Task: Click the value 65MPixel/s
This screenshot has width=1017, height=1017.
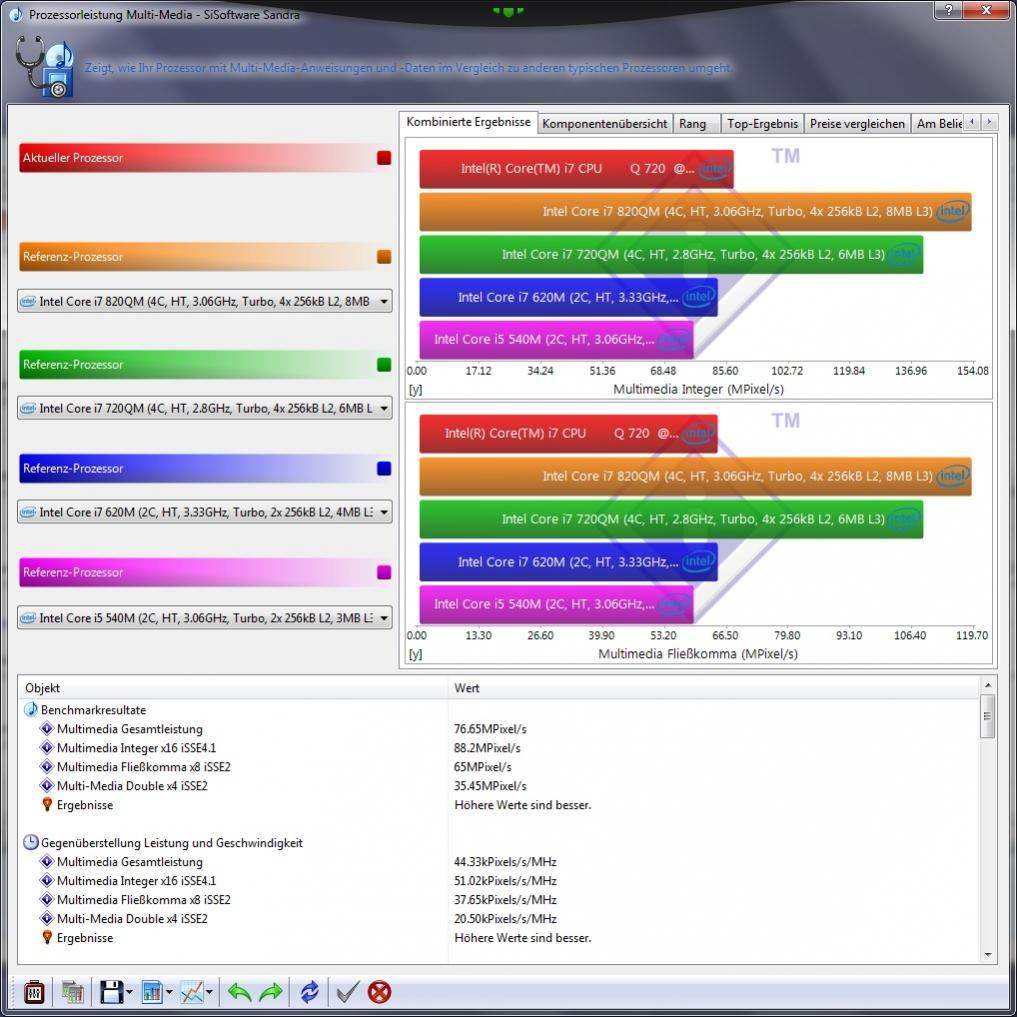Action: (483, 767)
